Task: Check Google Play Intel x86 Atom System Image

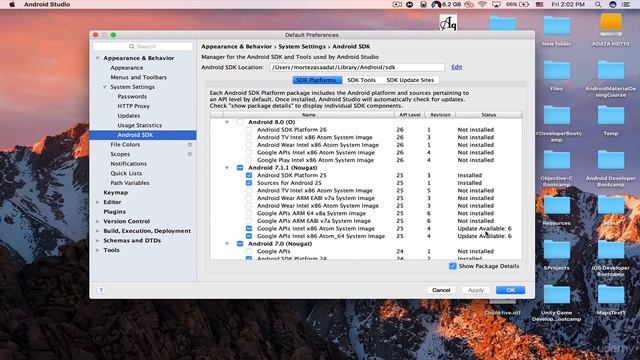Action: pyautogui.click(x=249, y=160)
